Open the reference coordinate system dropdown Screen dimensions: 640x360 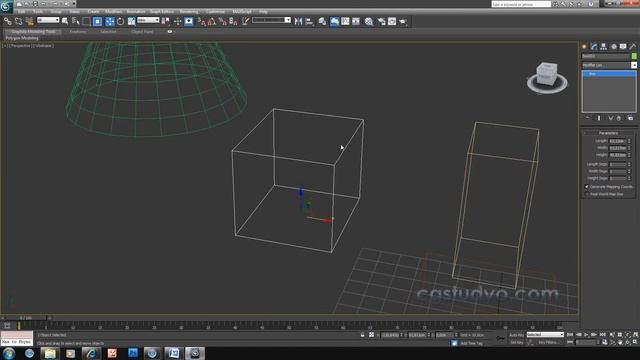coord(148,20)
